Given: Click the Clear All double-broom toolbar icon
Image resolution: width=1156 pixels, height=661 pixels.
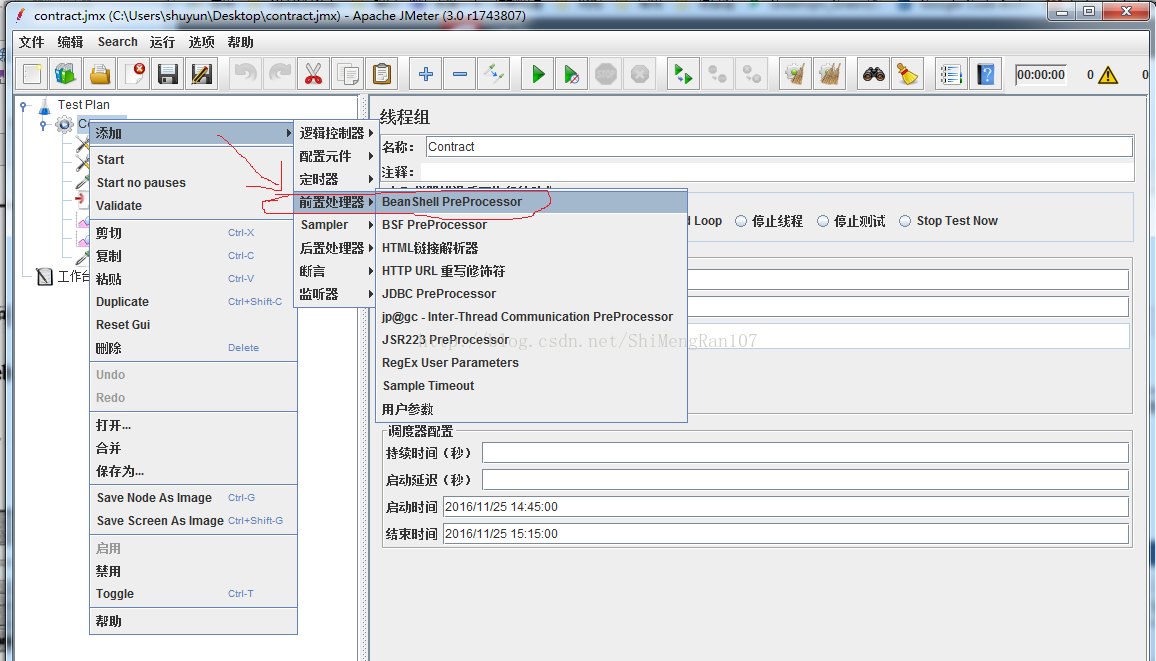Looking at the screenshot, I should pos(829,74).
